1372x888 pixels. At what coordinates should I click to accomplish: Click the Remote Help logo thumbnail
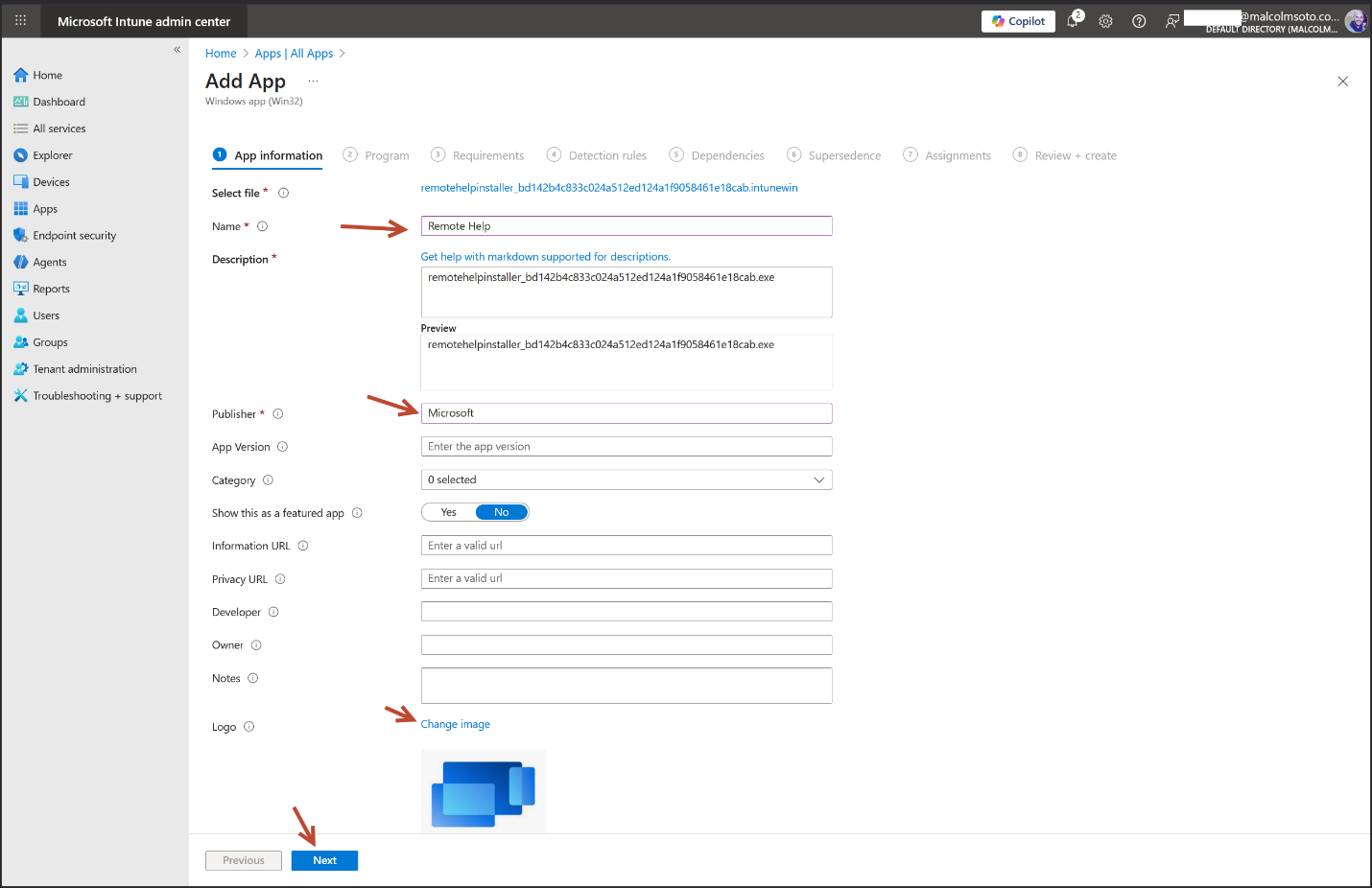point(484,792)
